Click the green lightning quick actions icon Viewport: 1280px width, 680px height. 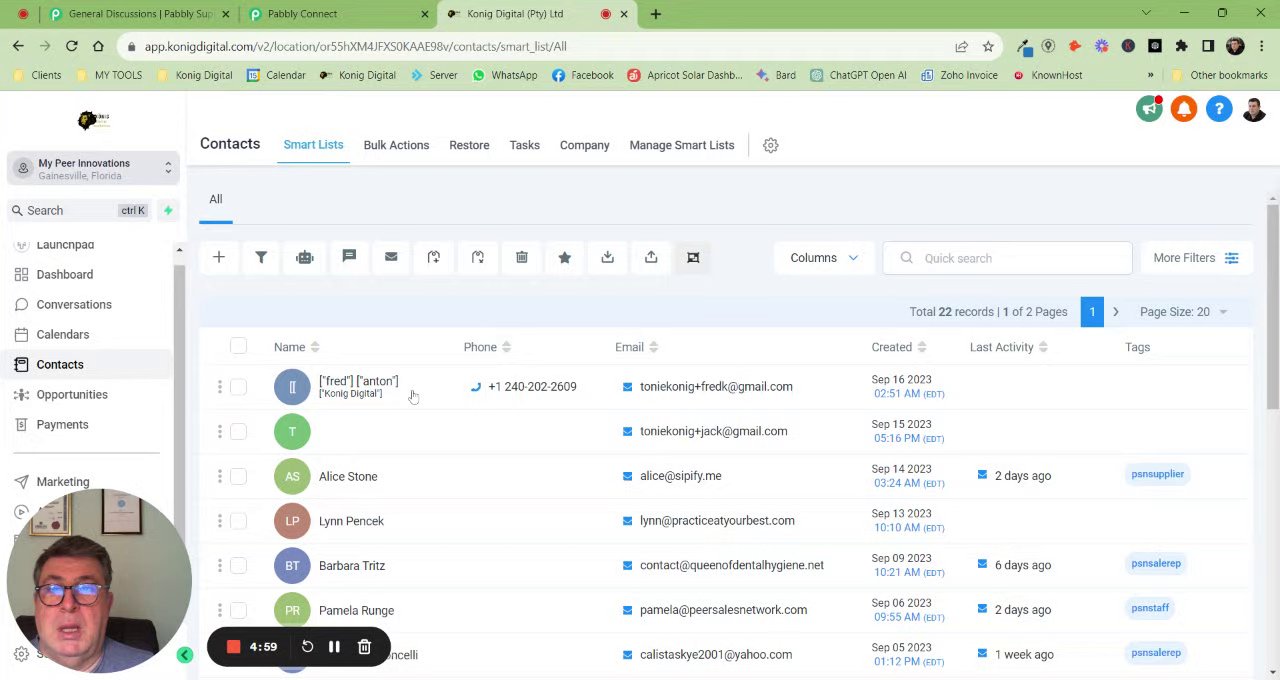click(x=168, y=210)
